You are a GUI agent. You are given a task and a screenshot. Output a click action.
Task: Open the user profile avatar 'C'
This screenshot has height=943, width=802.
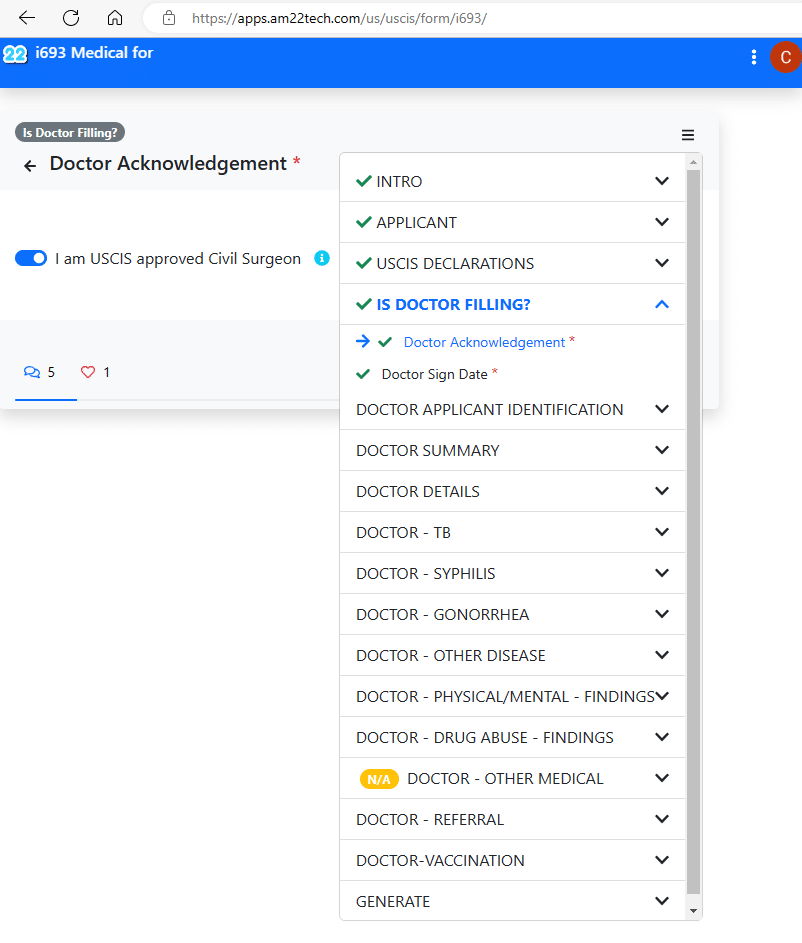(785, 58)
